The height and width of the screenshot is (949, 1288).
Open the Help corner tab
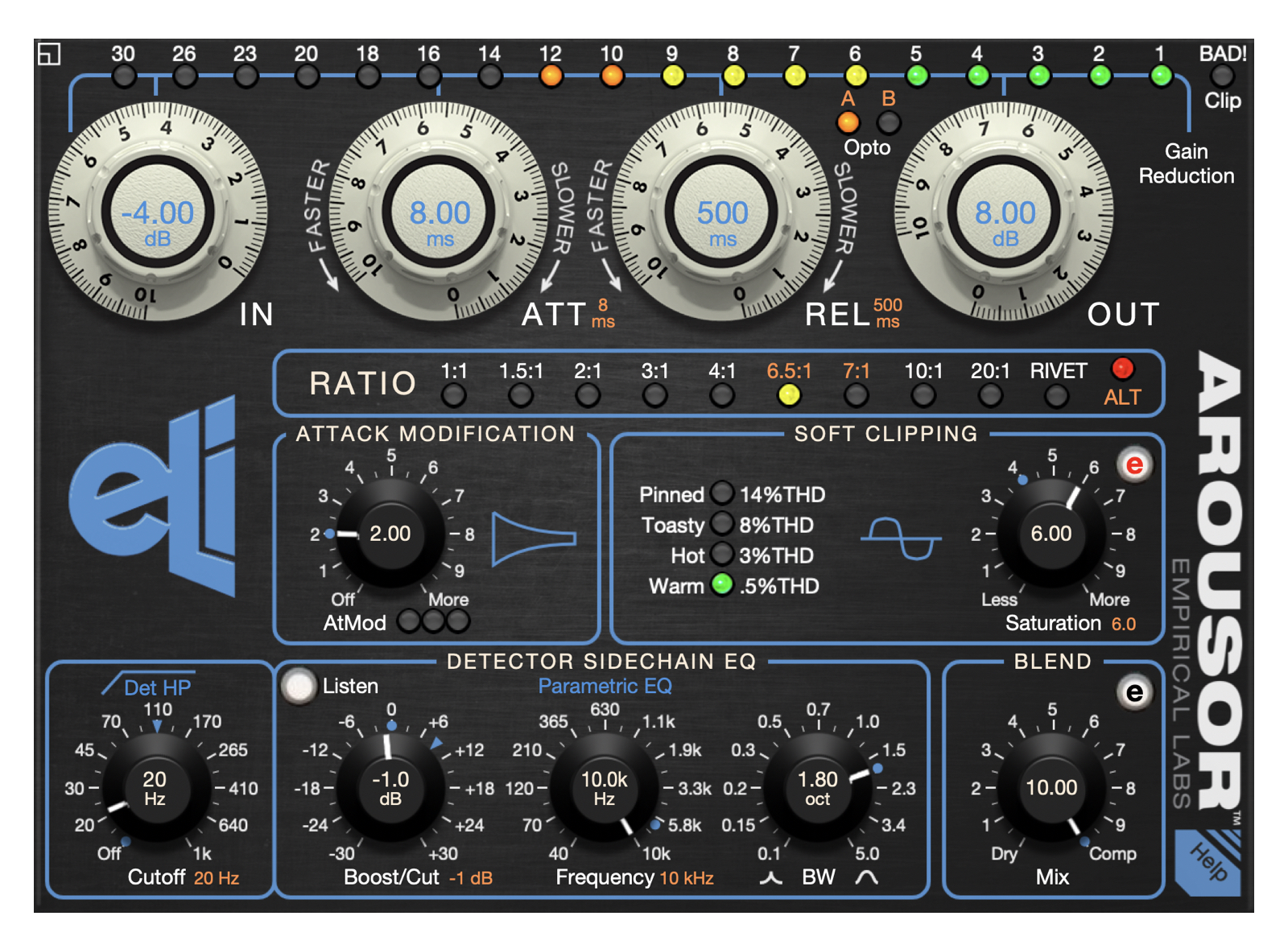point(1208,862)
